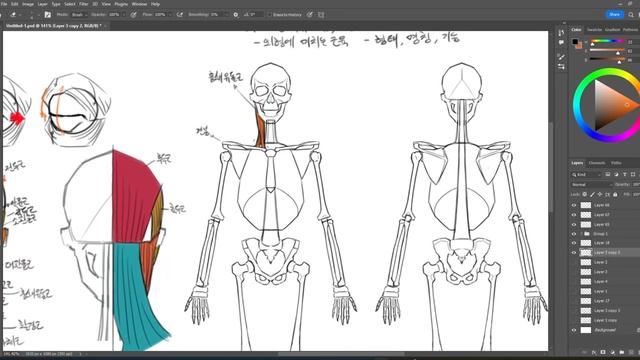Switch to the Swatches tab
The width and height of the screenshot is (640, 360).
594,29
